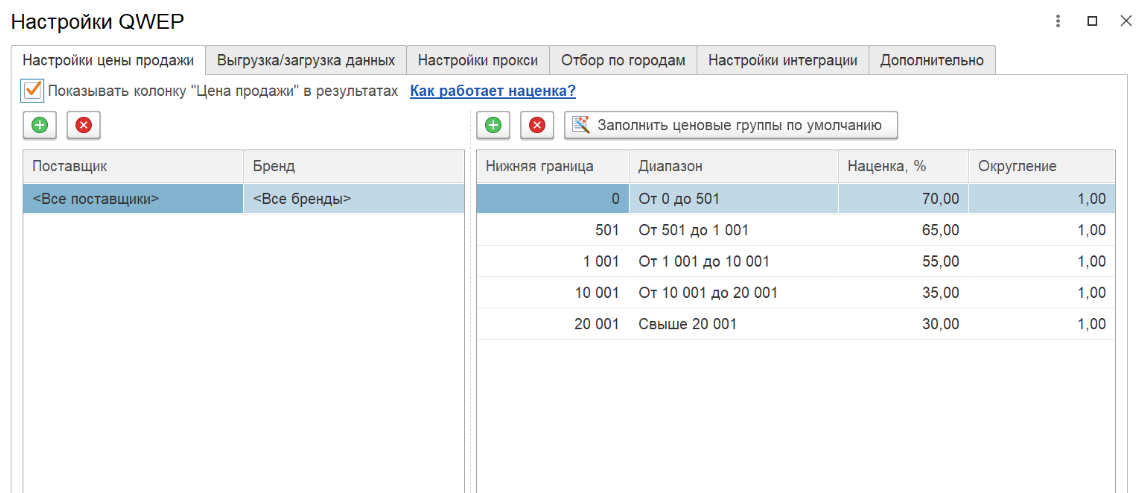The width and height of the screenshot is (1140, 493).
Task: Select the 'От 501 до 1 001' row
Action: (x=796, y=231)
